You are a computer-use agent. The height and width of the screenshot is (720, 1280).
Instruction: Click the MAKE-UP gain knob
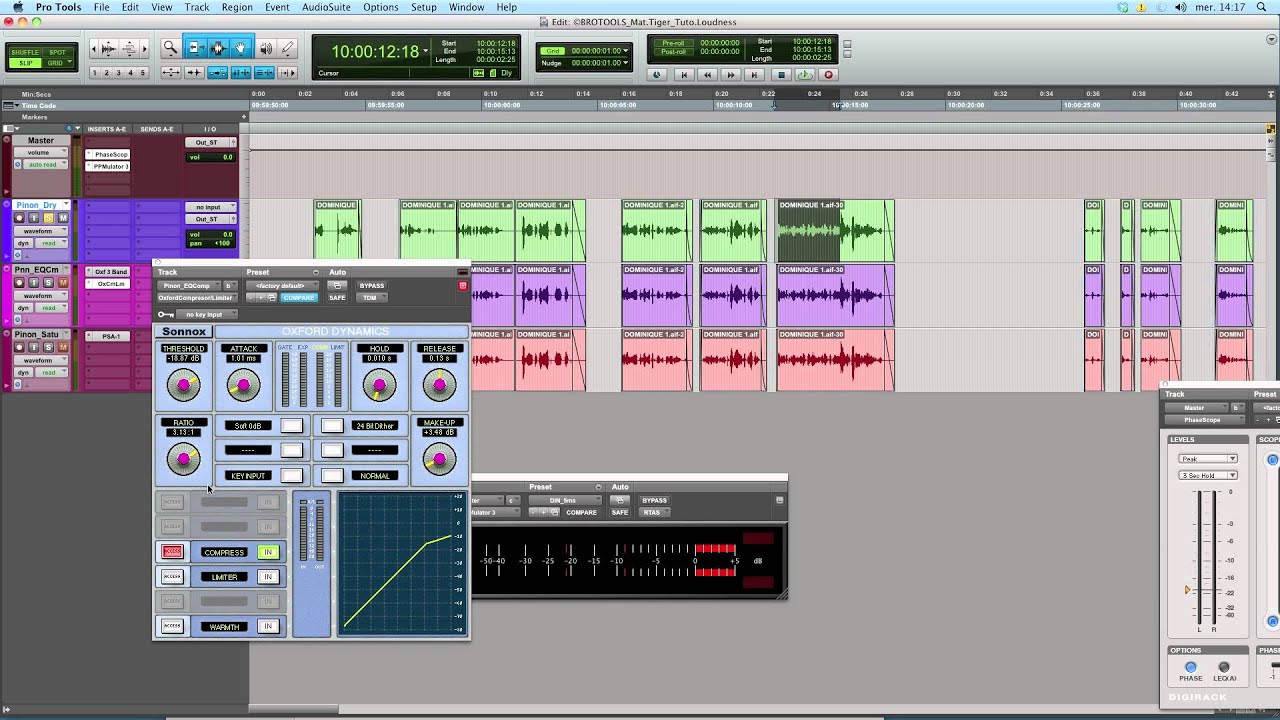(x=439, y=459)
